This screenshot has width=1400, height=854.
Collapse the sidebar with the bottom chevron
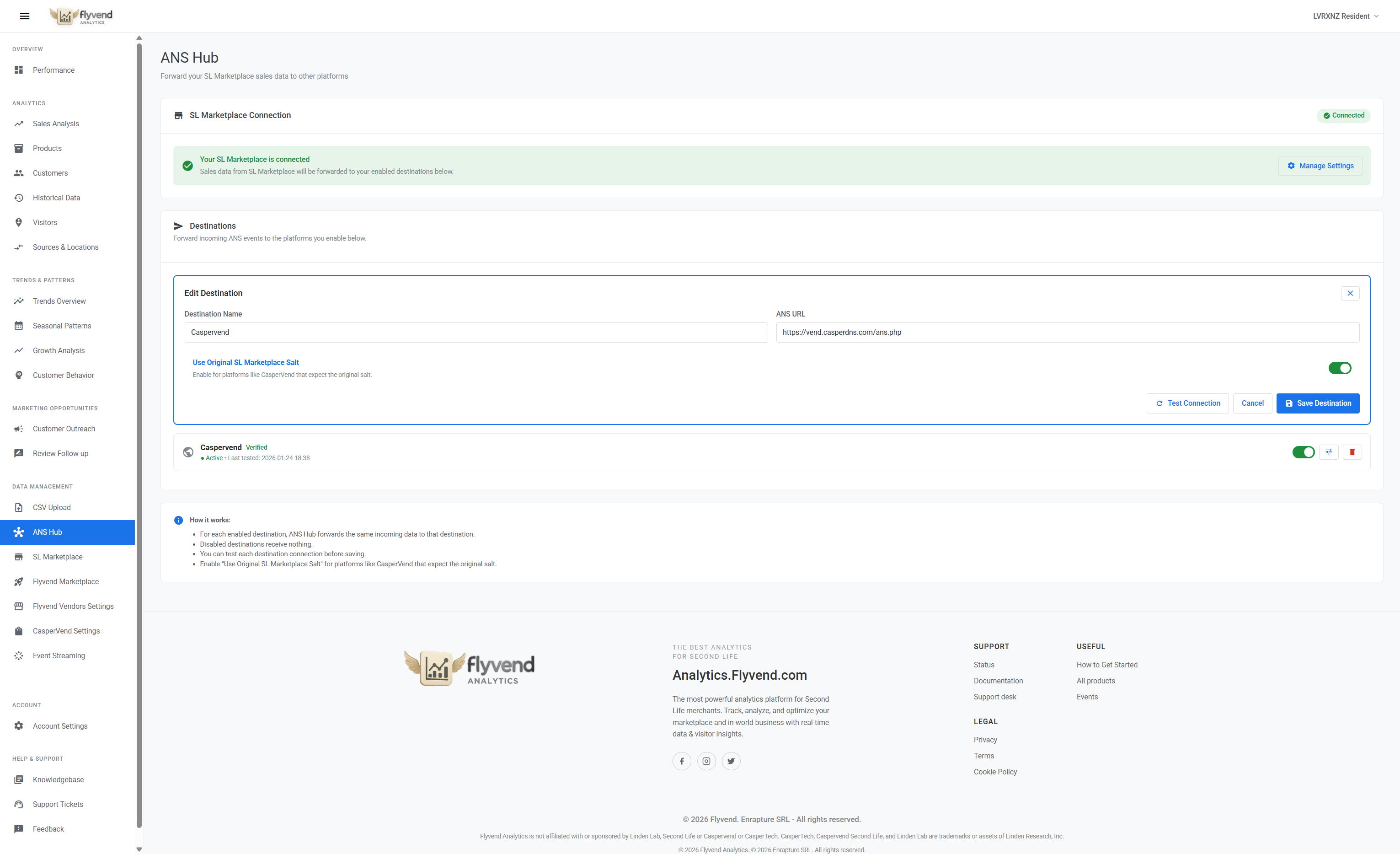coord(139,849)
